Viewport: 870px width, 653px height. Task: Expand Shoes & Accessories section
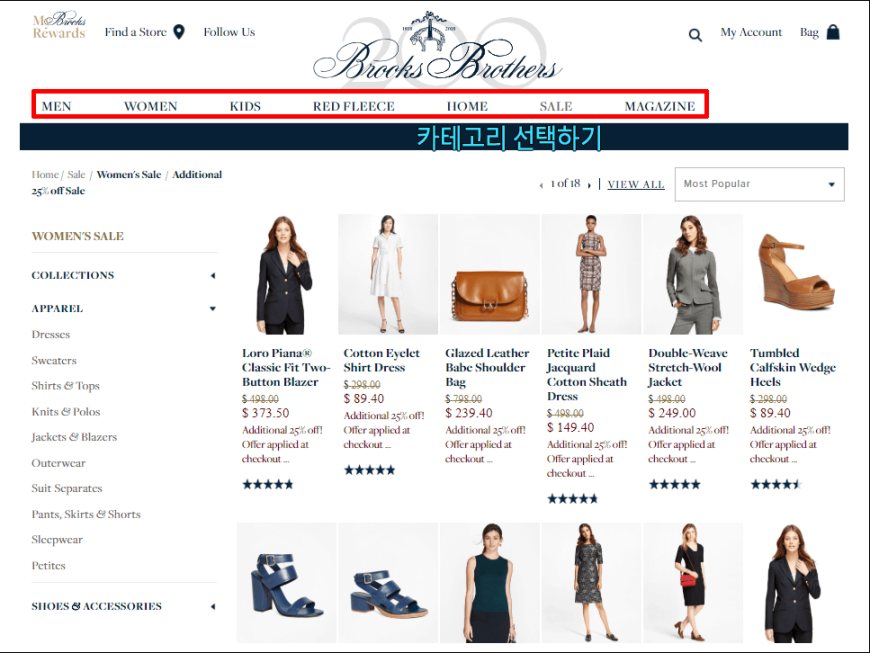(x=213, y=606)
